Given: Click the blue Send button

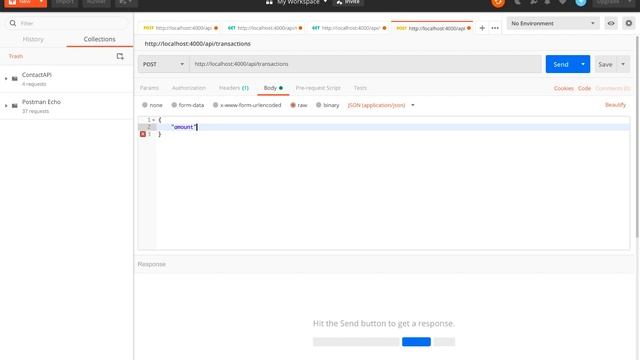Looking at the screenshot, I should [x=561, y=64].
